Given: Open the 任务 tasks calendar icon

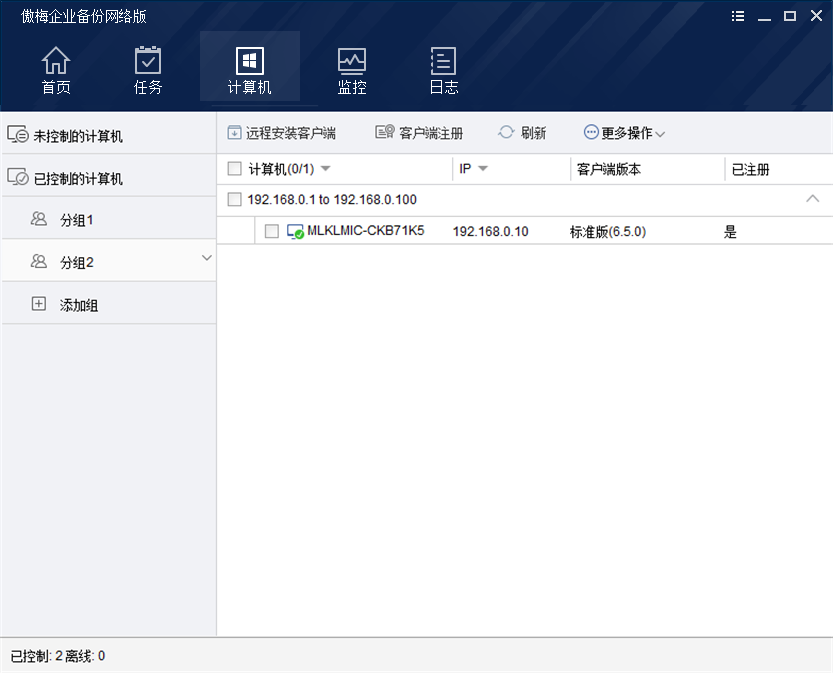Looking at the screenshot, I should point(148,60).
